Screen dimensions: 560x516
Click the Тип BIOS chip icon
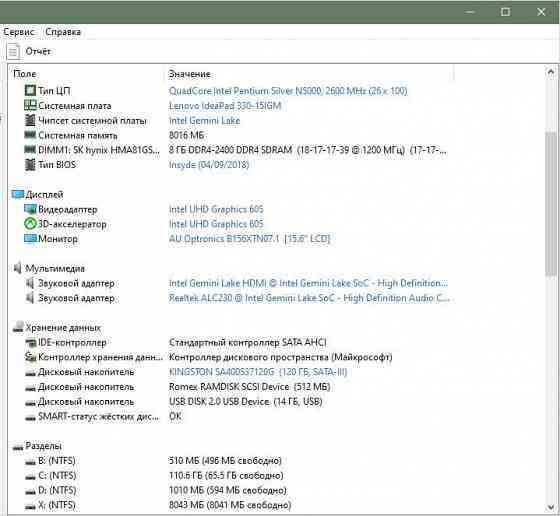coord(30,165)
